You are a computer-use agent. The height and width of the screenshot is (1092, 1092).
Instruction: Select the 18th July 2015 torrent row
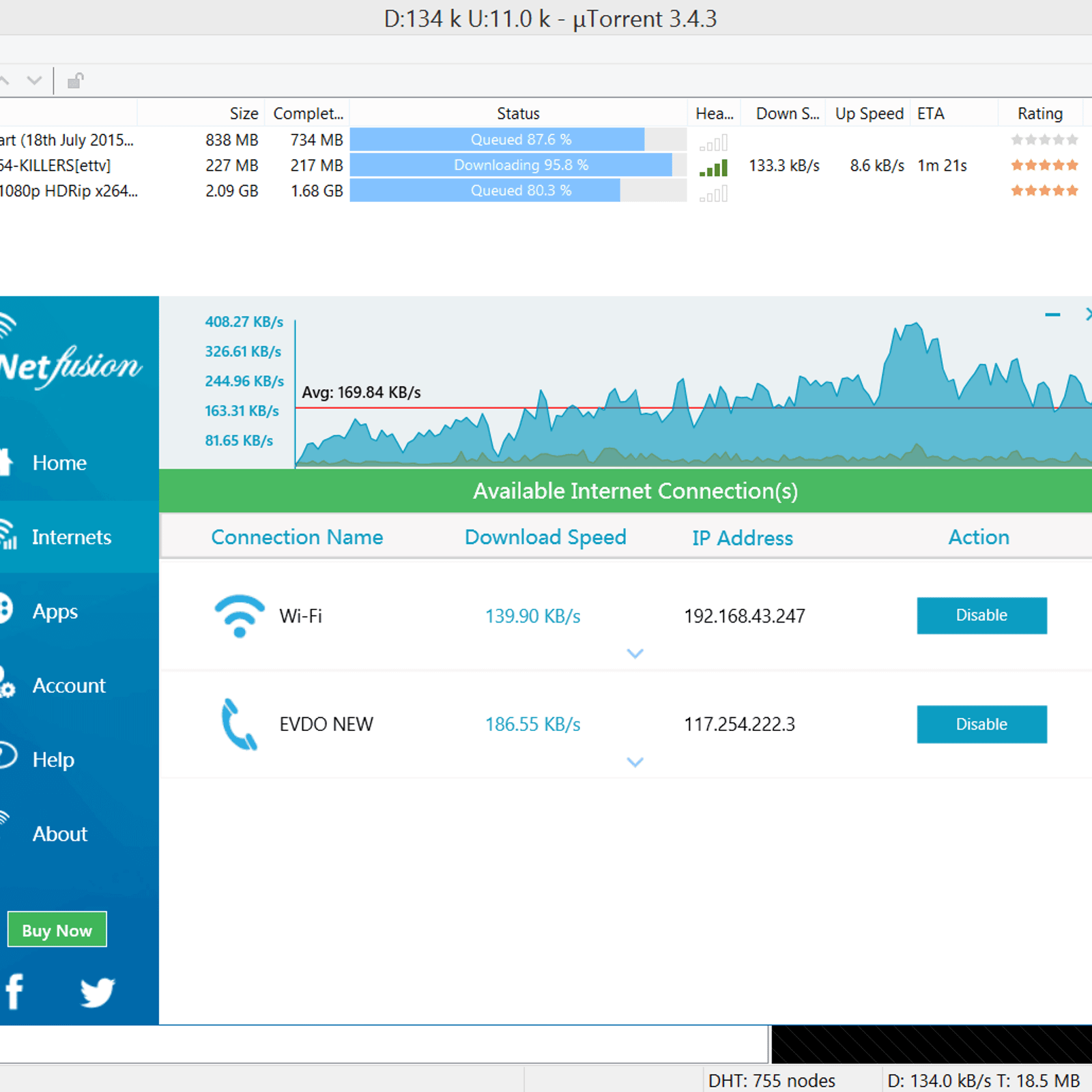pyautogui.click(x=546, y=139)
